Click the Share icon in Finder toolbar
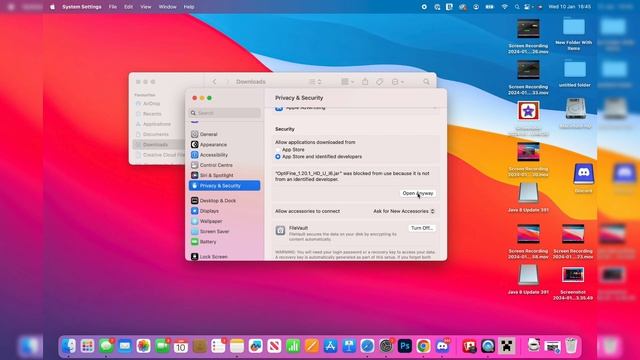Screen dimensions: 640x360 coord(365,82)
